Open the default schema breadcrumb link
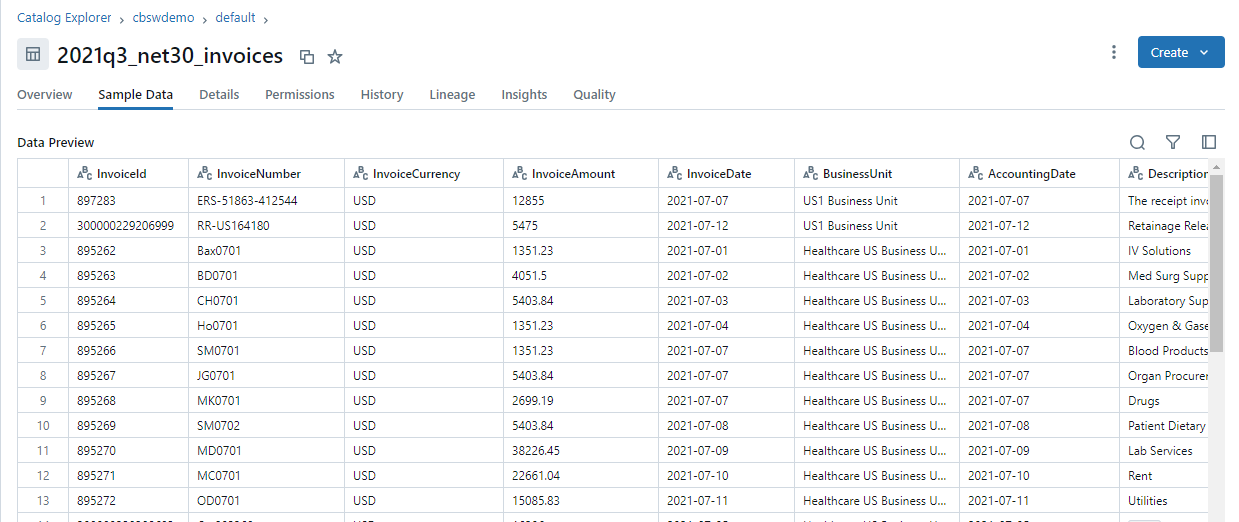This screenshot has height=522, width=1239. point(235,18)
